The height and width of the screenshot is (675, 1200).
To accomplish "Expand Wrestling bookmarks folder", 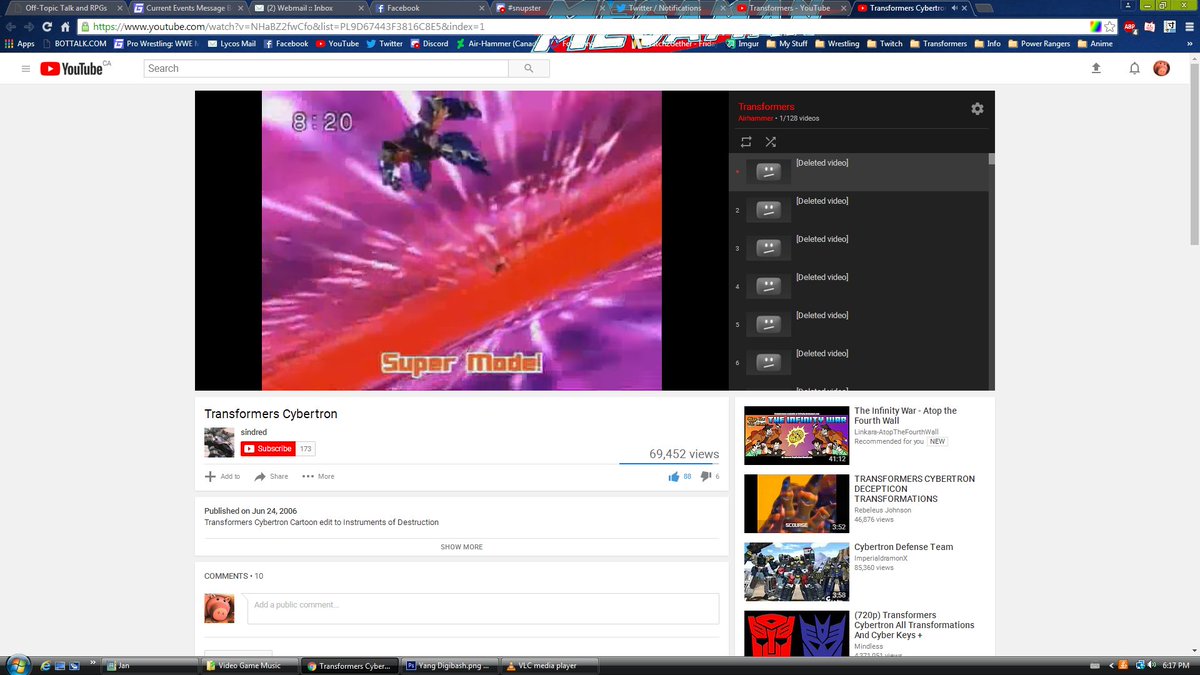I will 837,44.
